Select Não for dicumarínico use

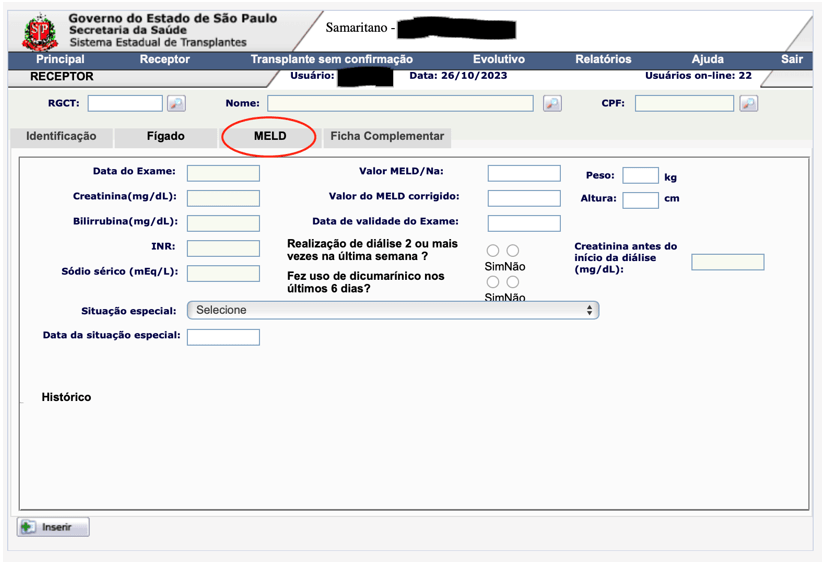tap(513, 282)
